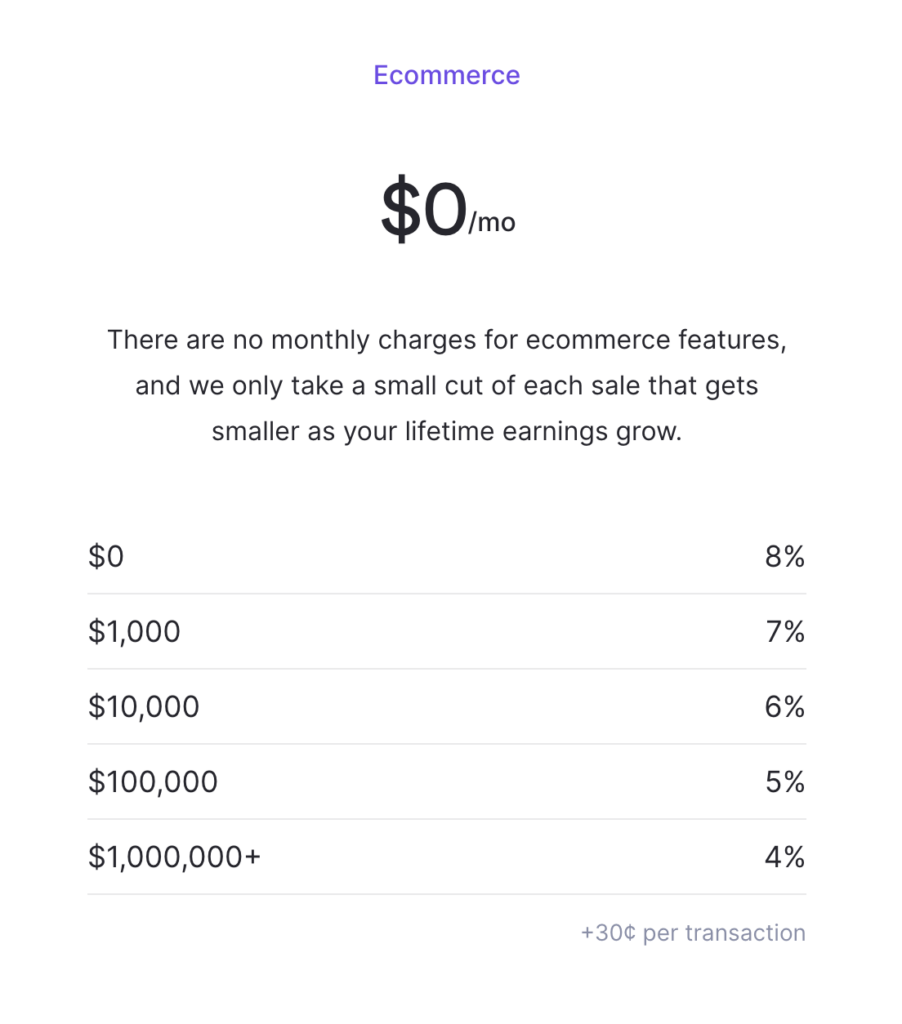
Task: Select the $1,000,000+ earnings tier
Action: click(x=174, y=857)
